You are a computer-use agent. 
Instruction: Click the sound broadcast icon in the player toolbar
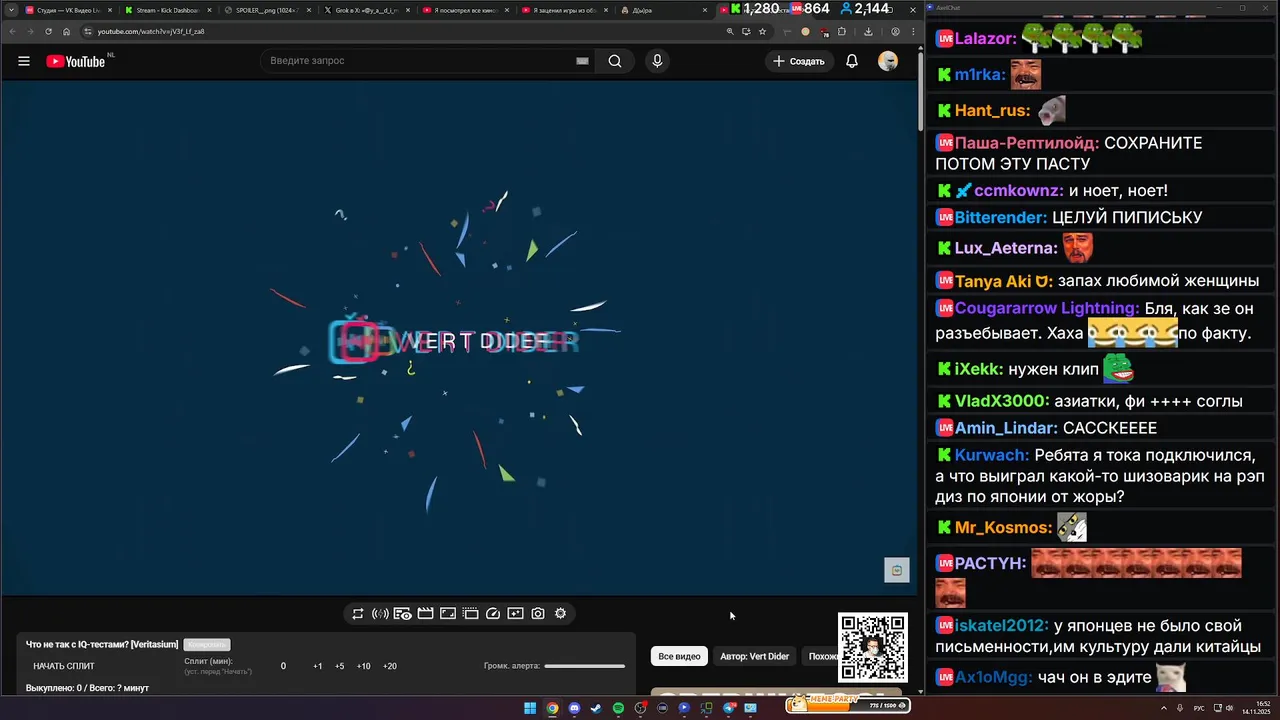point(380,614)
